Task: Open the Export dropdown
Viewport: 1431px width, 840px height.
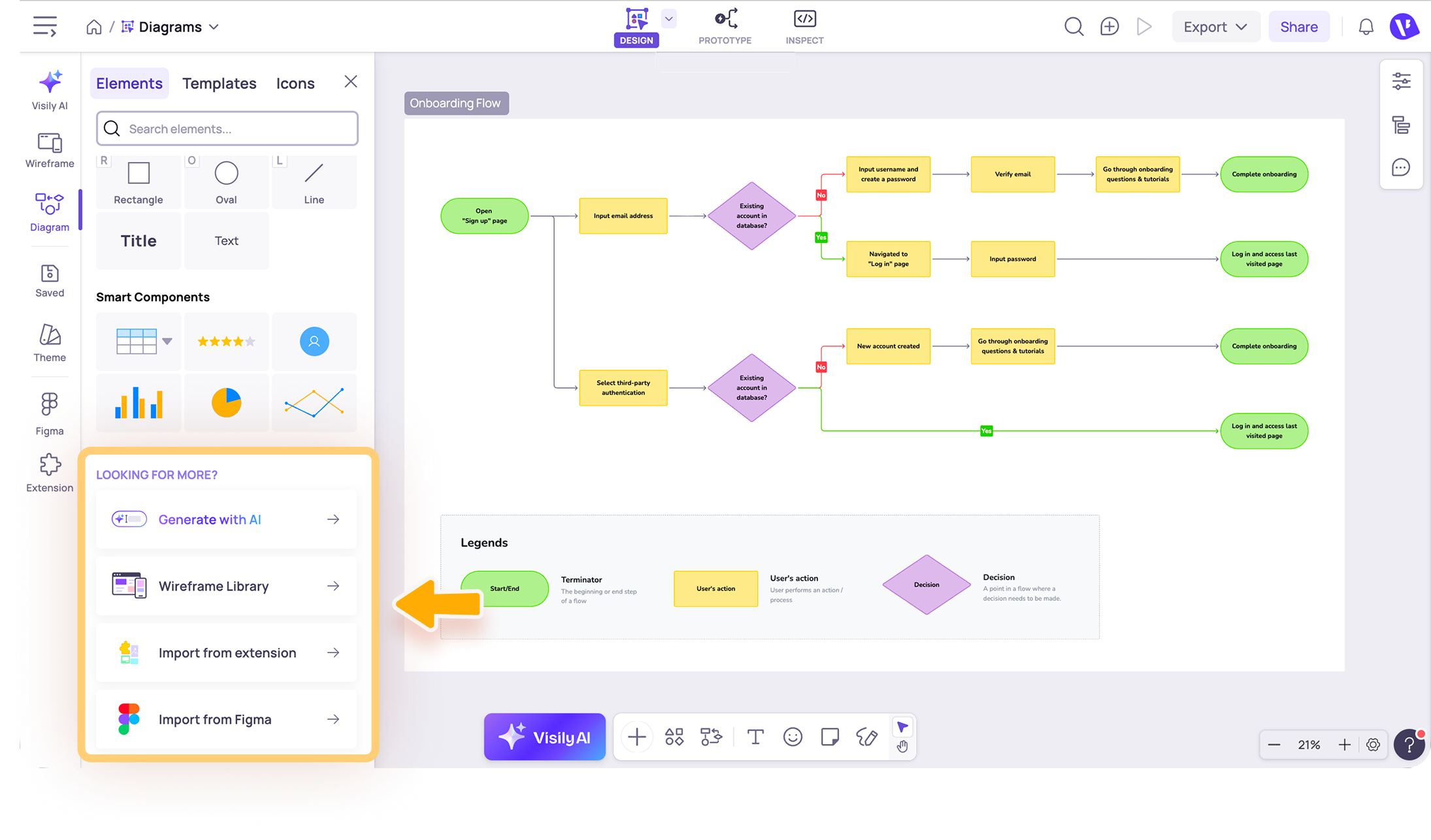Action: coord(1215,27)
